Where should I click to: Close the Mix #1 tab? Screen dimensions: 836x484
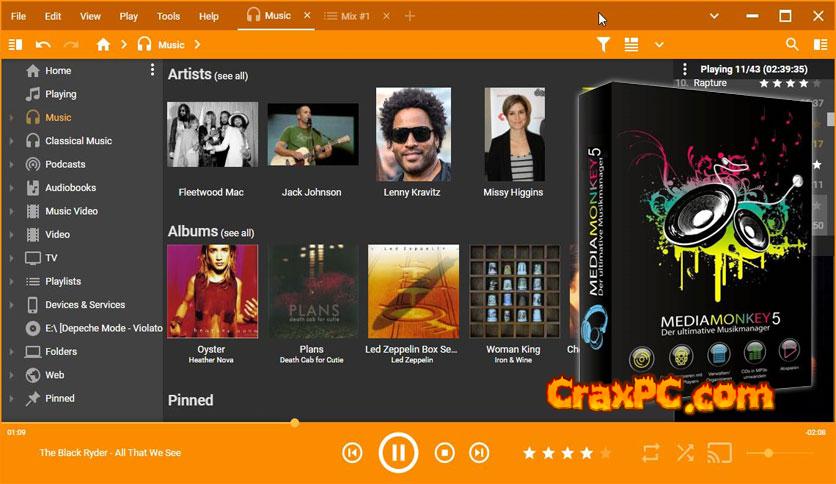387,16
